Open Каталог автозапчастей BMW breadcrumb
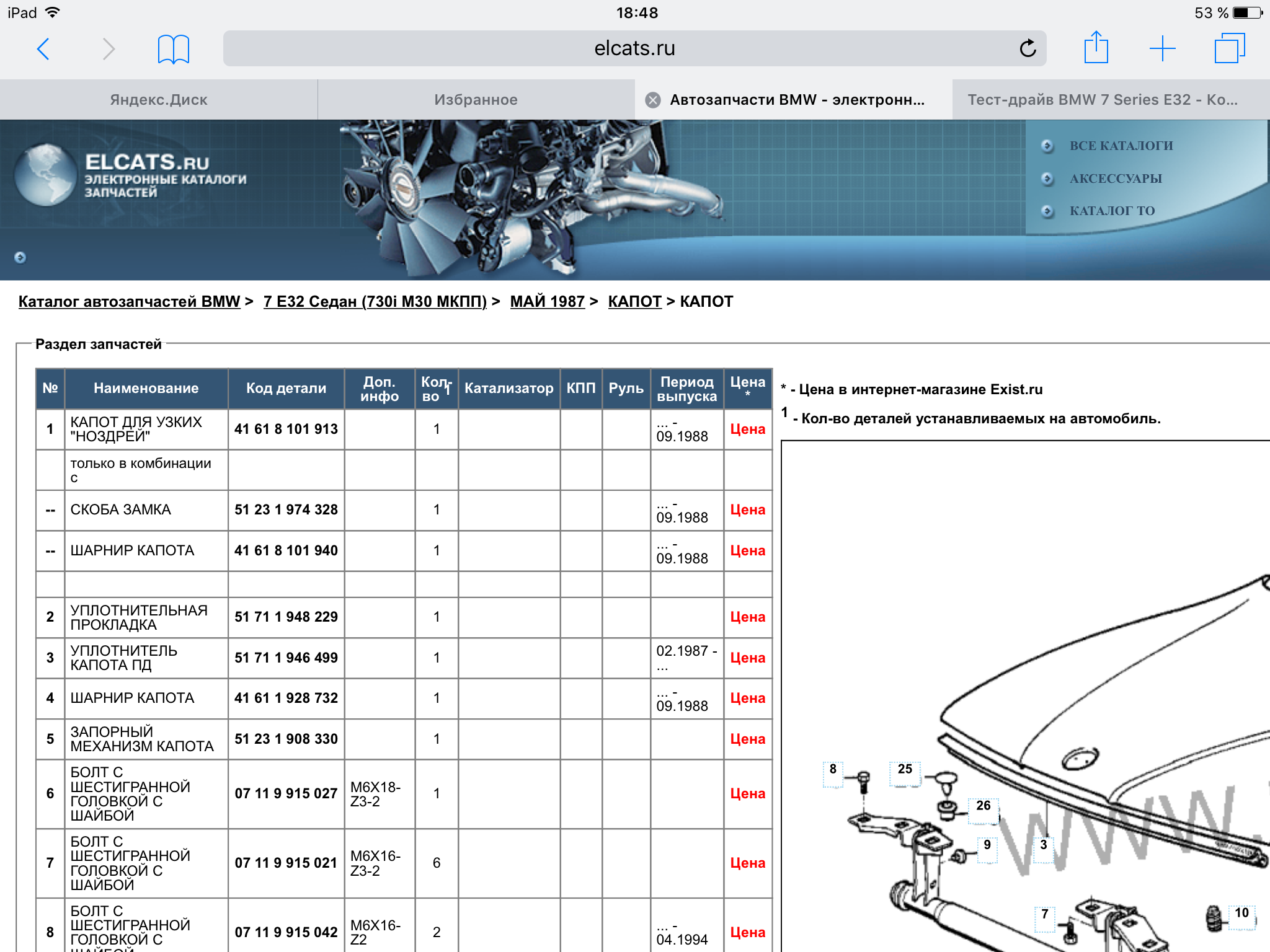 click(129, 301)
